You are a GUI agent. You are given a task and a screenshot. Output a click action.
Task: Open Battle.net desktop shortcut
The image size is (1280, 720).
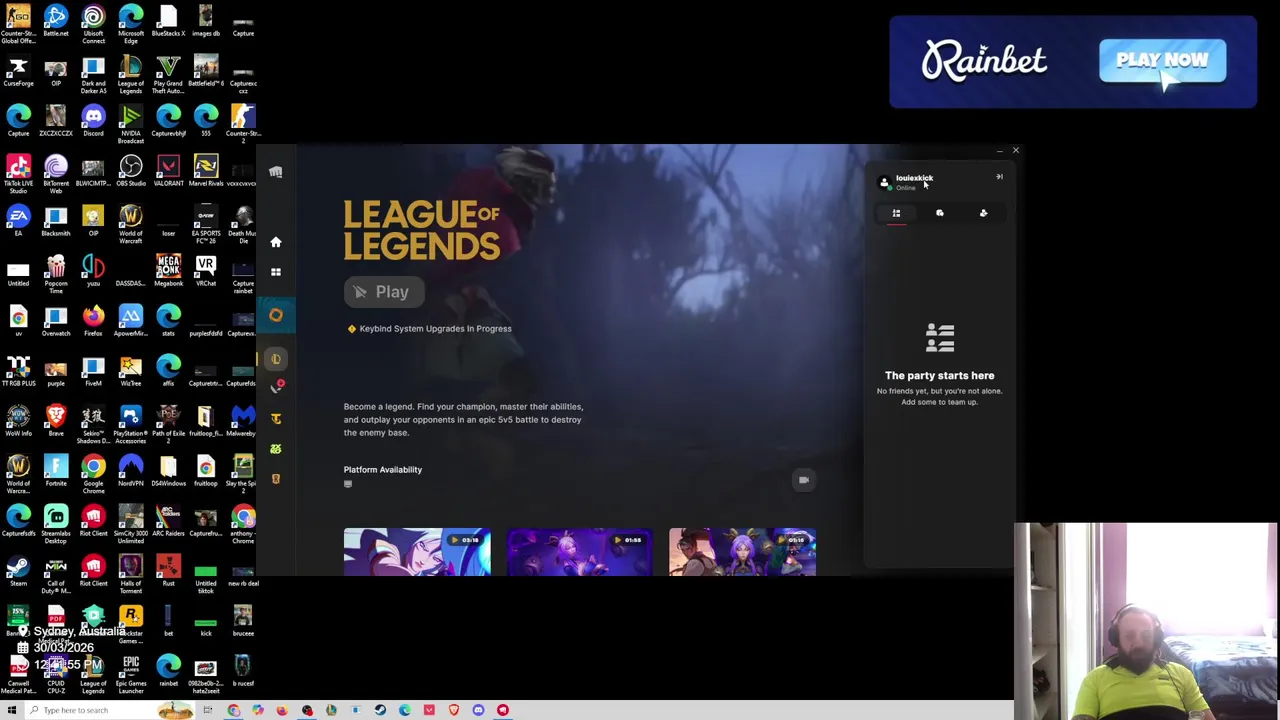(56, 21)
